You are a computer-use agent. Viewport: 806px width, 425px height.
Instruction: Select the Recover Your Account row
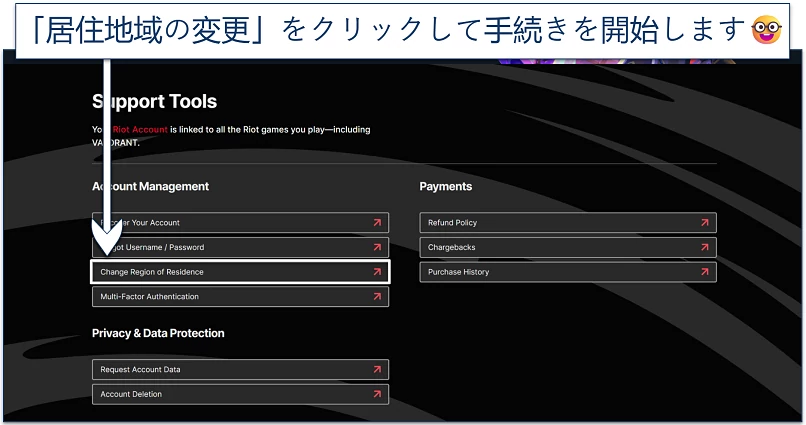click(240, 223)
